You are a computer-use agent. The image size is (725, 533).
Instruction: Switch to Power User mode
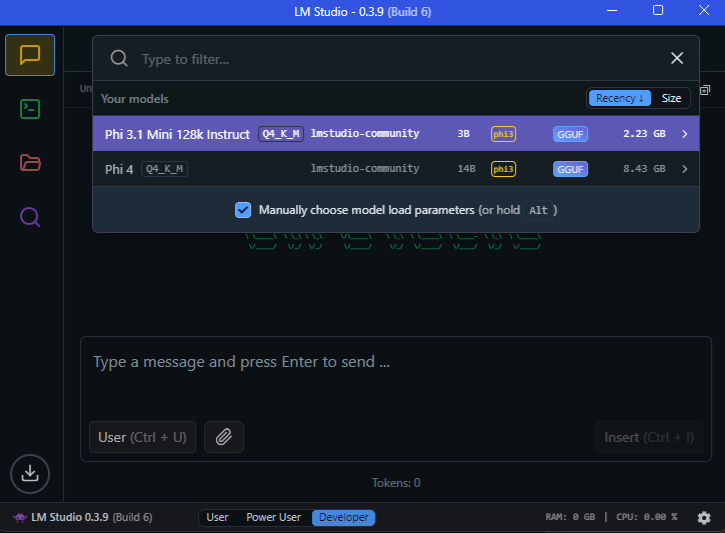click(273, 517)
